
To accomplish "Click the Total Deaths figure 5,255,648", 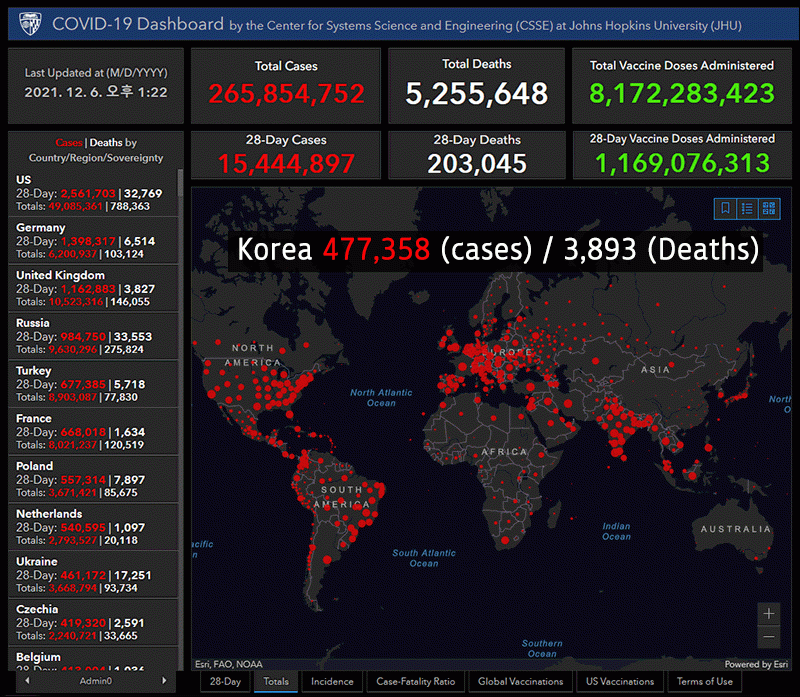I will [x=477, y=93].
